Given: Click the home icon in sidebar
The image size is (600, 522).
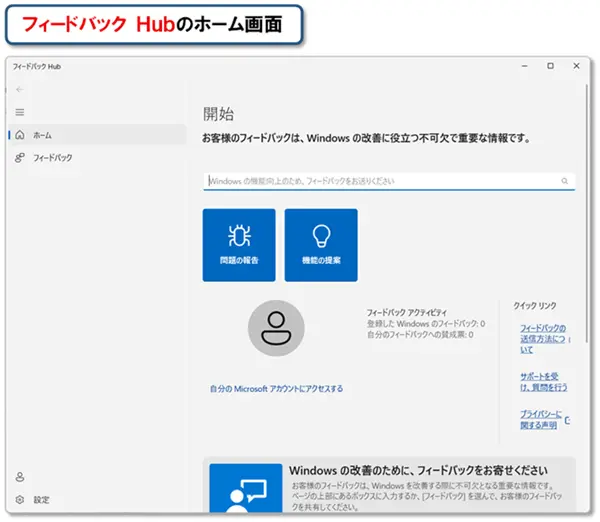Looking at the screenshot, I should pyautogui.click(x=20, y=135).
